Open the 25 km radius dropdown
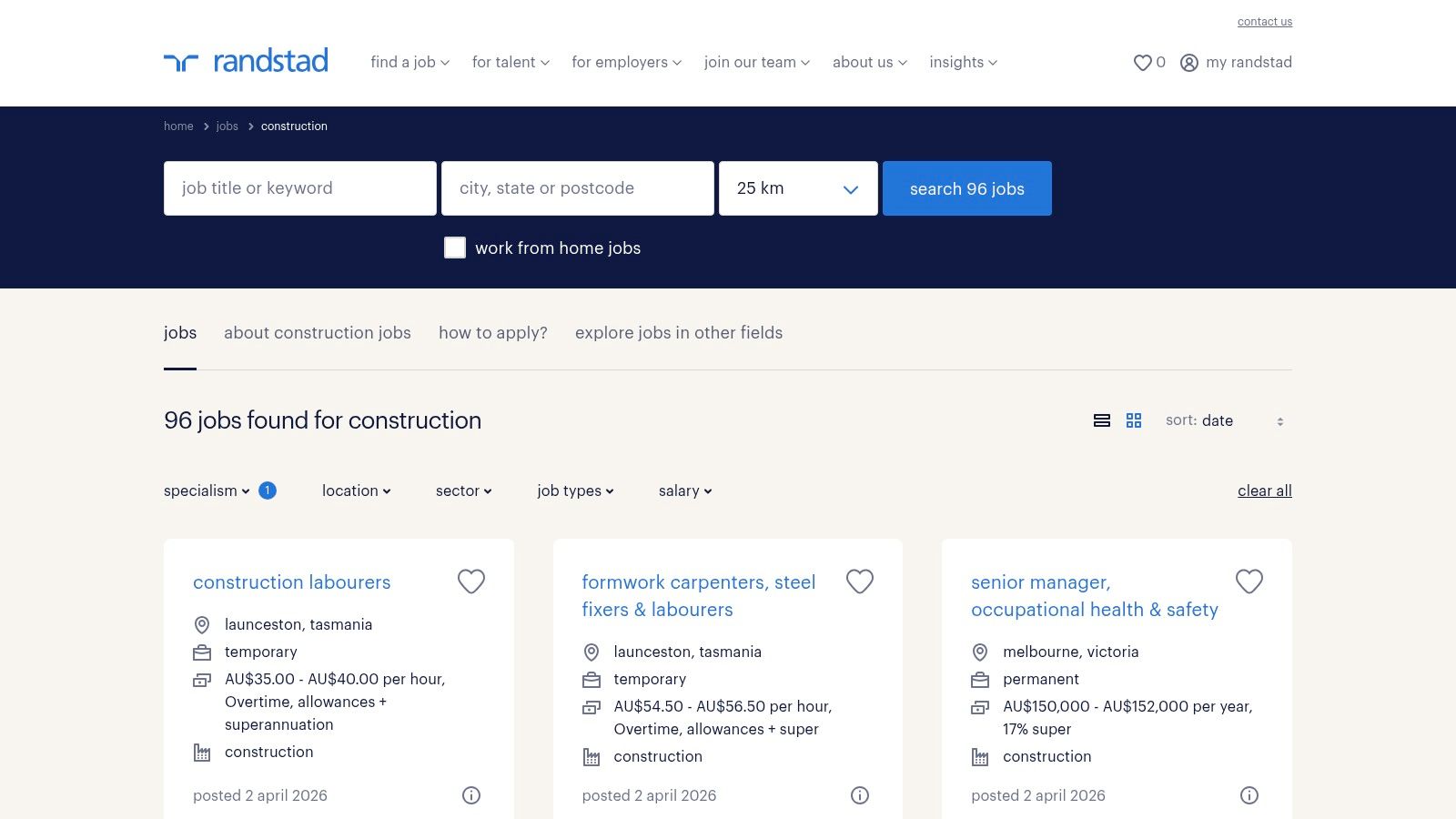This screenshot has height=819, width=1456. point(797,188)
